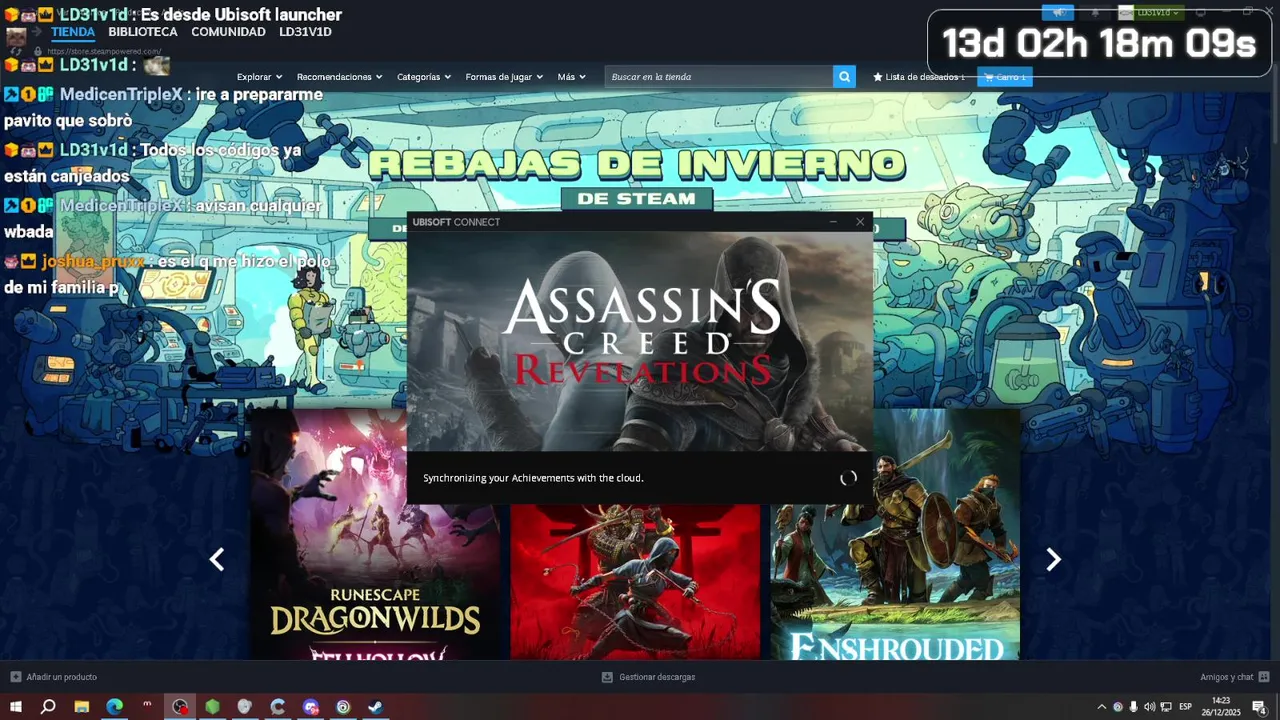1280x720 pixels.
Task: Open File Explorer from taskbar
Action: 82,707
